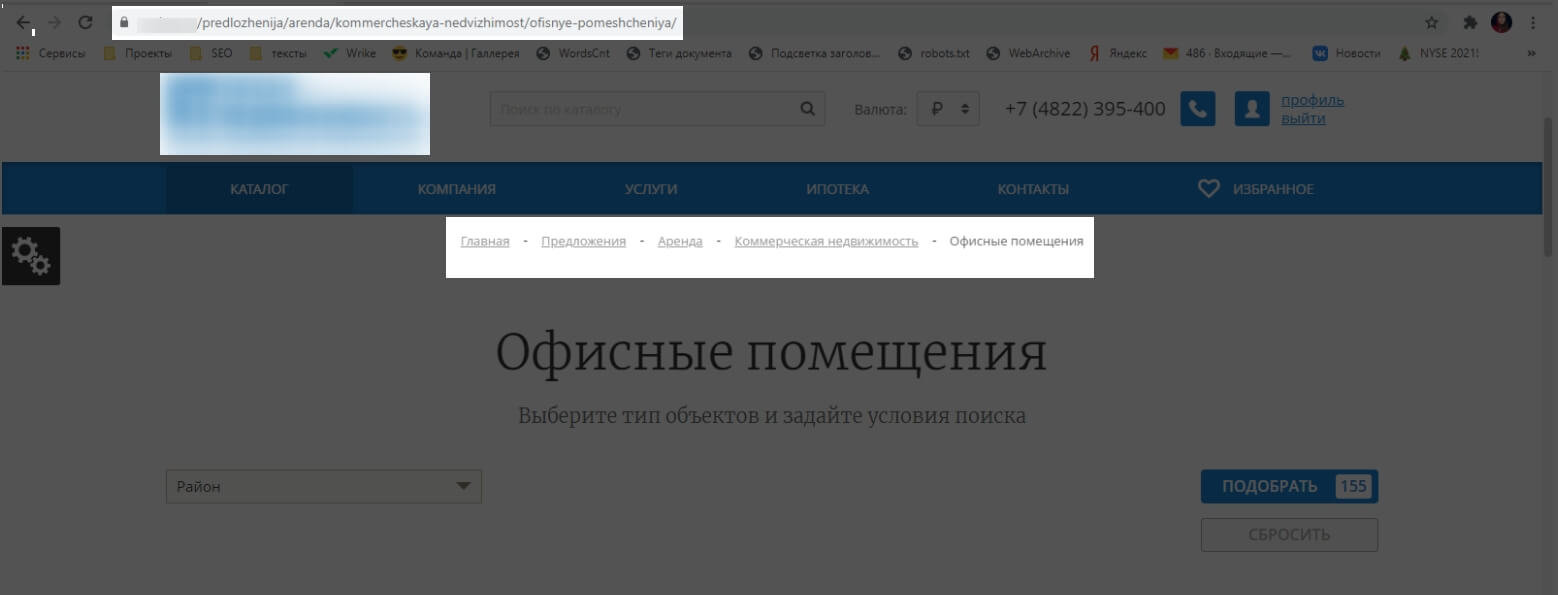Open the Подсветка заголов... bookmark

click(x=814, y=53)
